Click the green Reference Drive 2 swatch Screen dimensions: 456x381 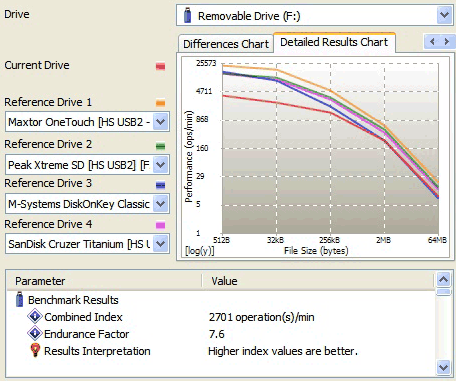[x=160, y=146]
